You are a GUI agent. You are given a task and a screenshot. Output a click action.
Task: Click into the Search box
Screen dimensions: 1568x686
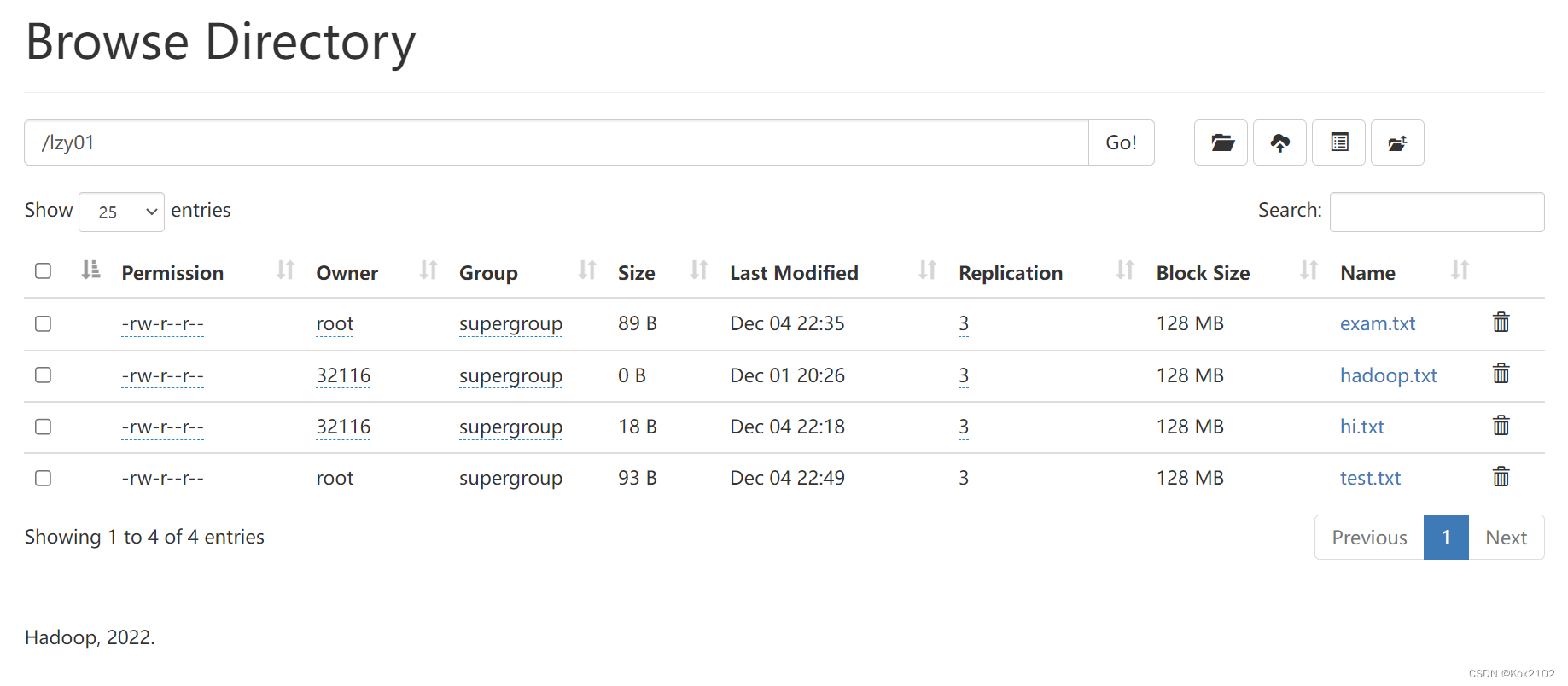[1437, 212]
